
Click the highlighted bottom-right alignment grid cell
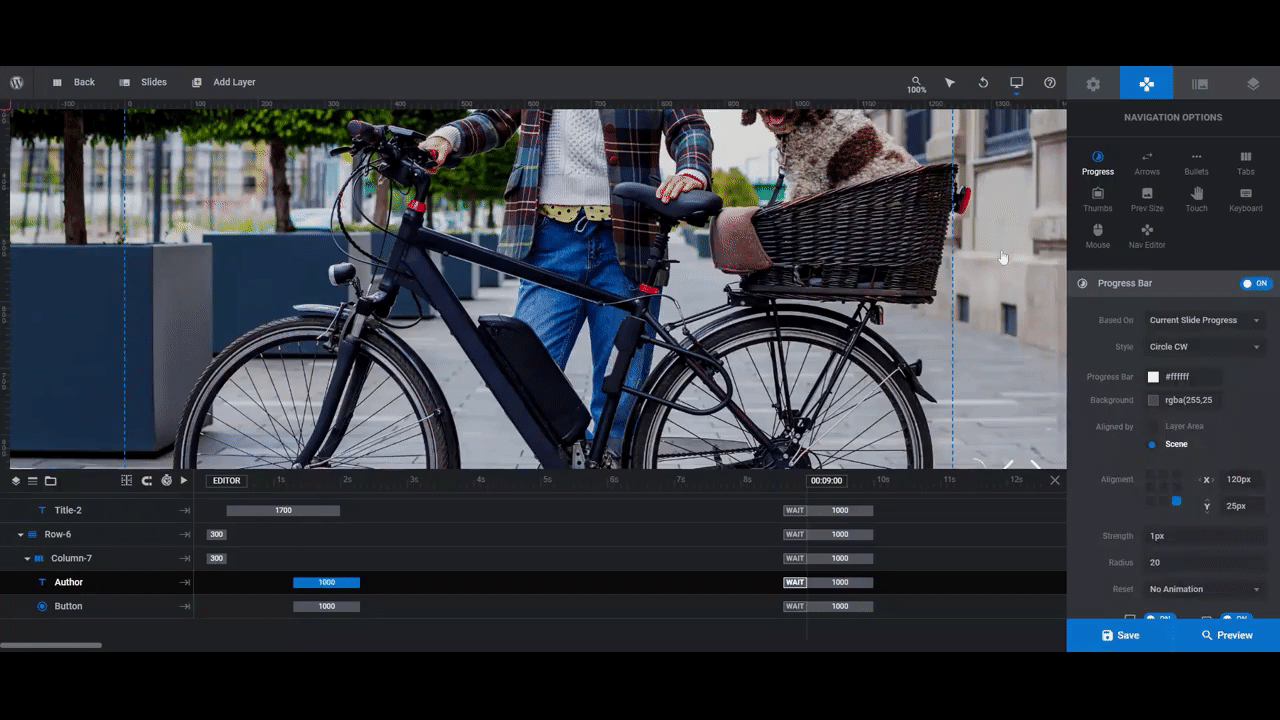[1176, 501]
